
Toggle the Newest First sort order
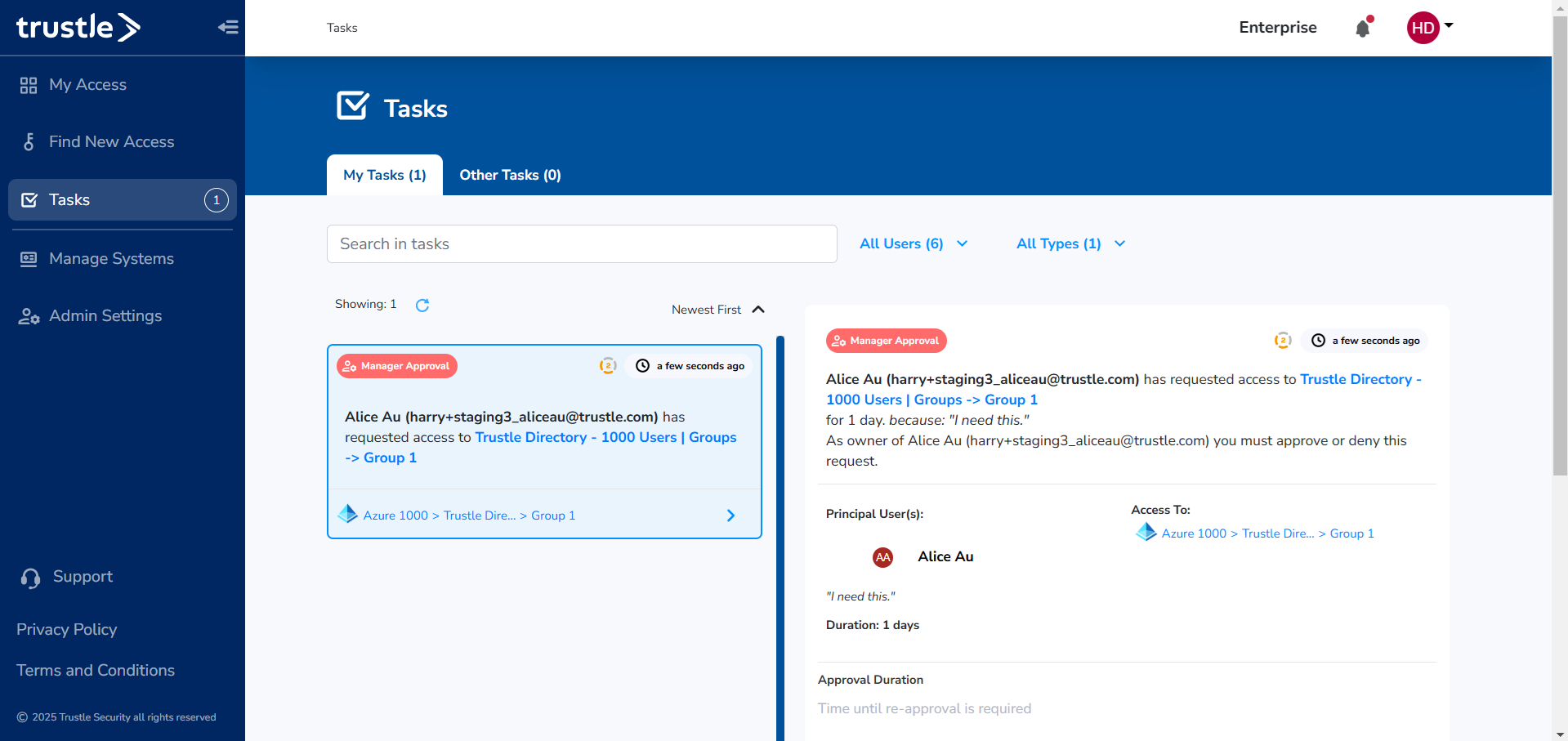pos(718,310)
